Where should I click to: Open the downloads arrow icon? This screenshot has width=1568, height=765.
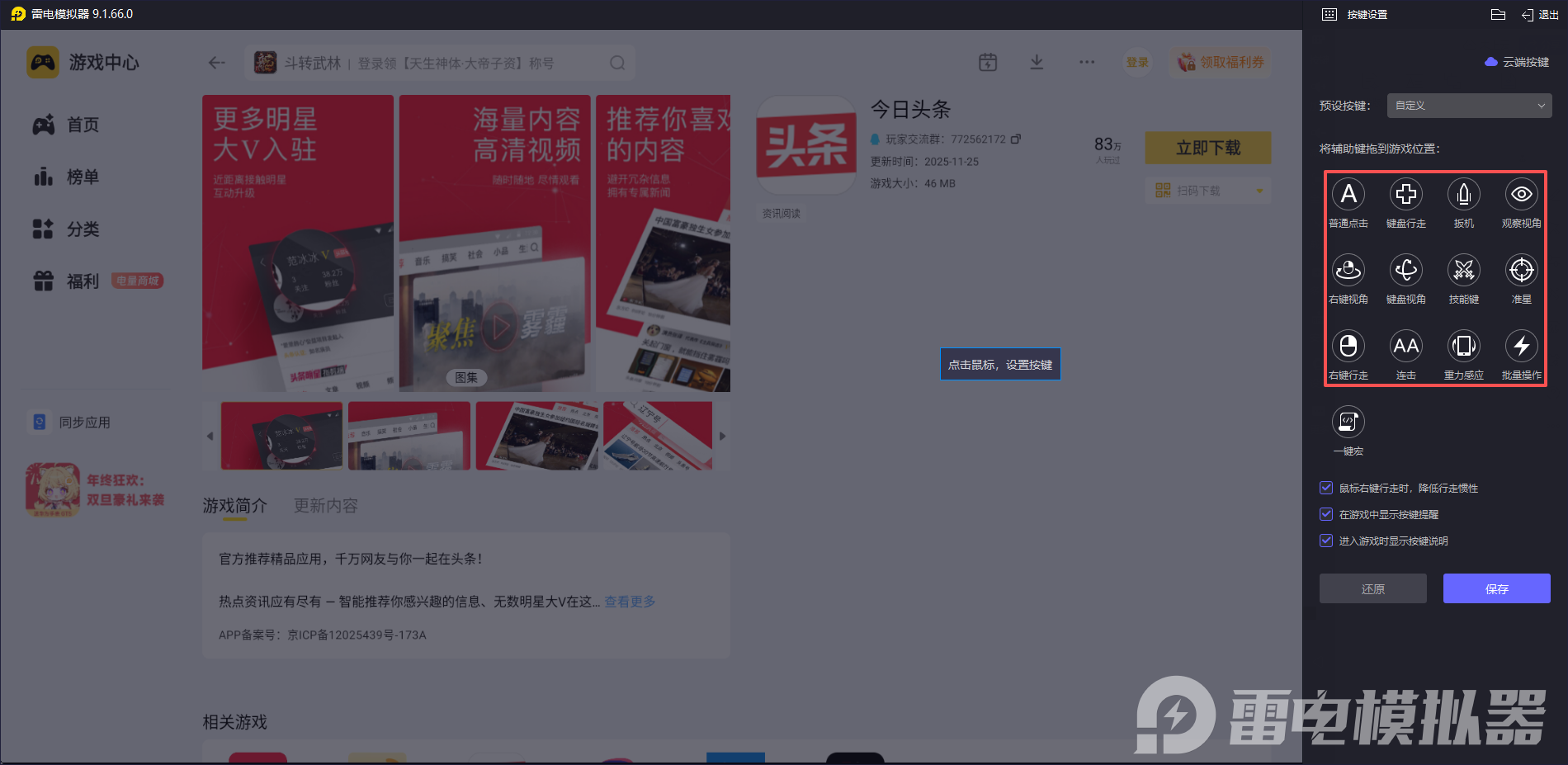(1037, 62)
